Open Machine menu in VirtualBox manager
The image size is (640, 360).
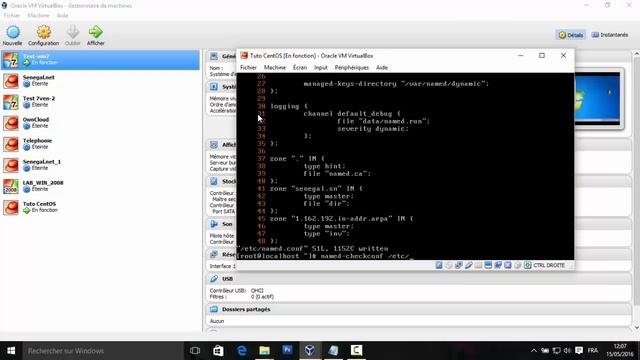click(38, 16)
